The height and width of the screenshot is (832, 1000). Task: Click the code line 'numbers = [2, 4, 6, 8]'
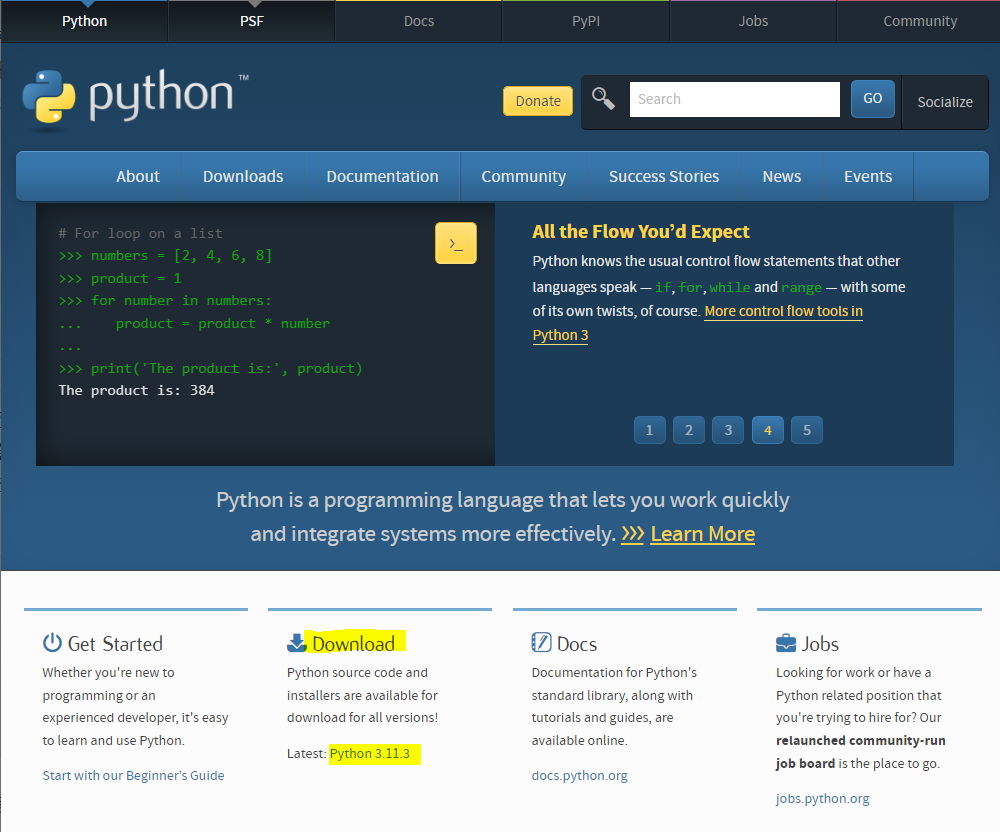tap(165, 256)
